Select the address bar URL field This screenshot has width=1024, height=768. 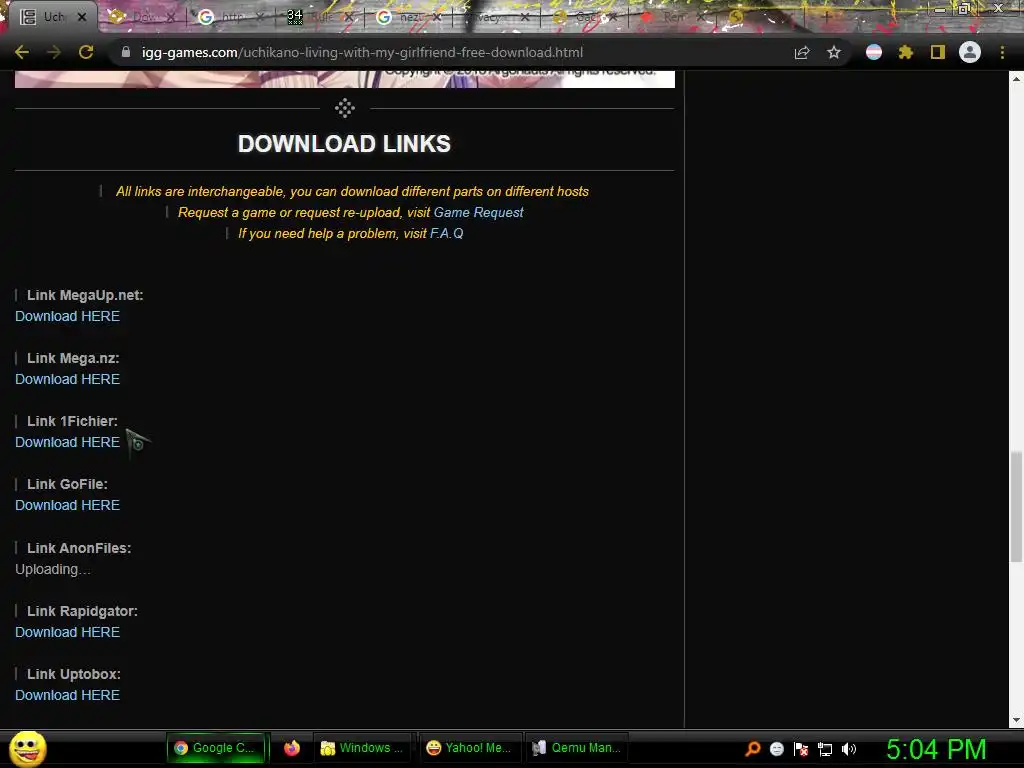(451, 52)
